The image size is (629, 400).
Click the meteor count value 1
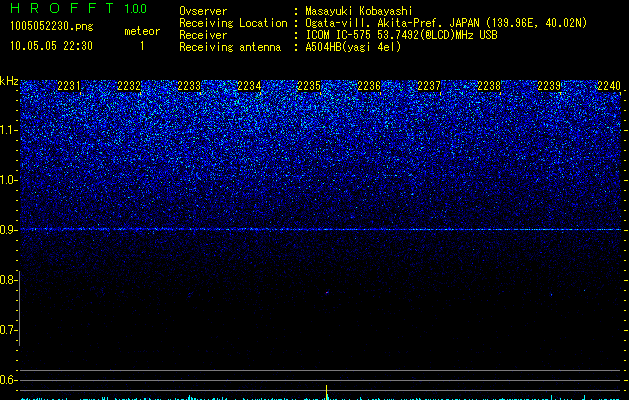[x=142, y=46]
